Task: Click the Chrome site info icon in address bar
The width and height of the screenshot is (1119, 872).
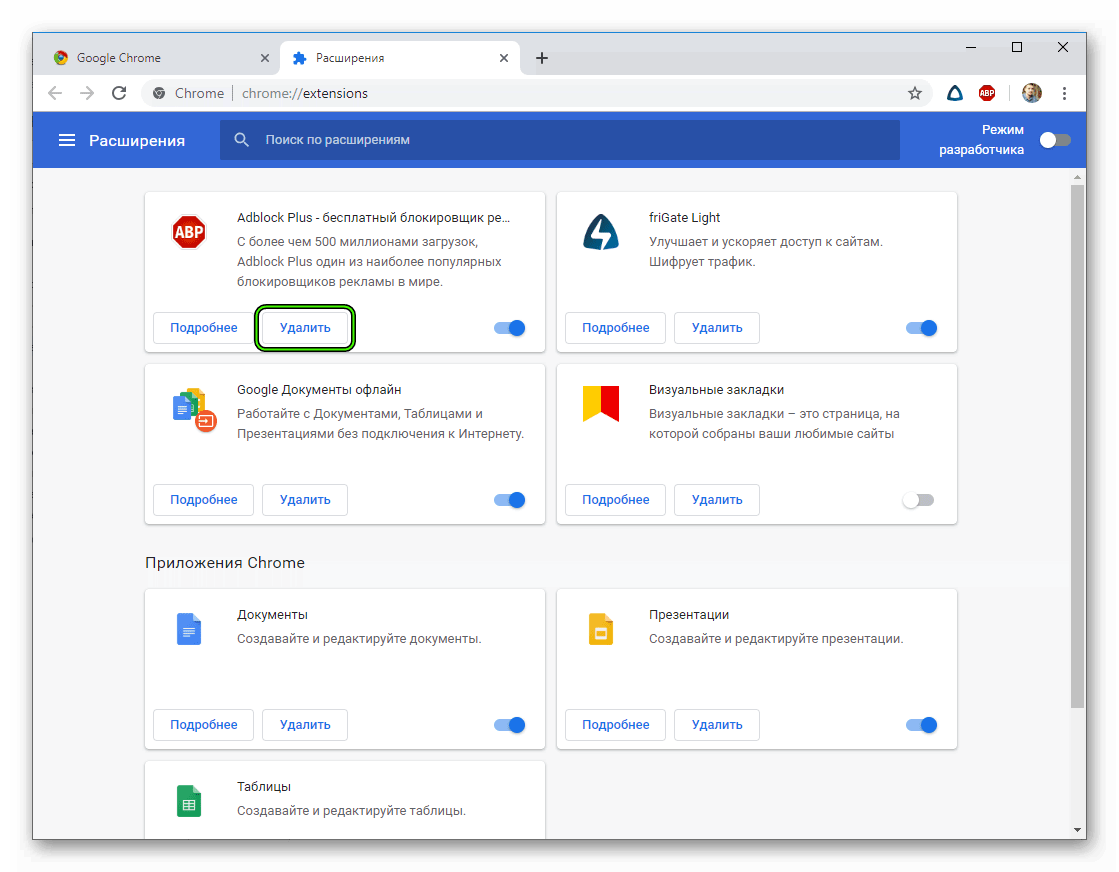Action: point(159,93)
